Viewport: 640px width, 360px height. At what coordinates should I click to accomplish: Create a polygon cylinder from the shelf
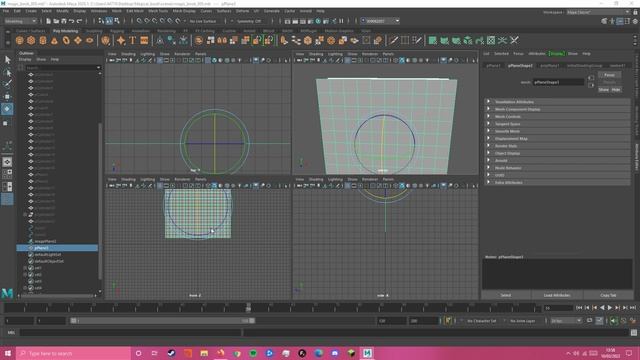point(43,40)
